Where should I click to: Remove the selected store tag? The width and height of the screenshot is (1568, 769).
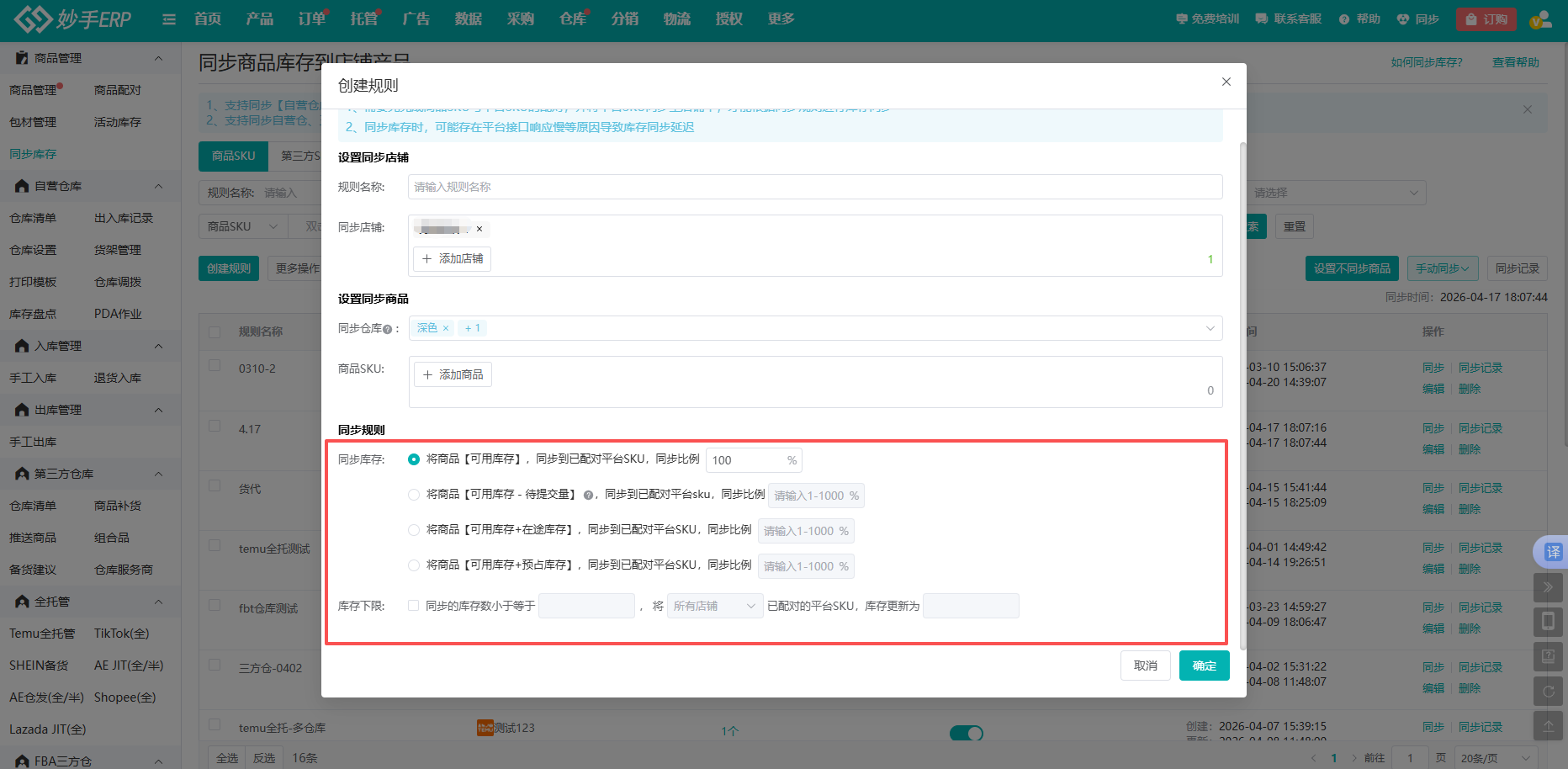coord(479,229)
